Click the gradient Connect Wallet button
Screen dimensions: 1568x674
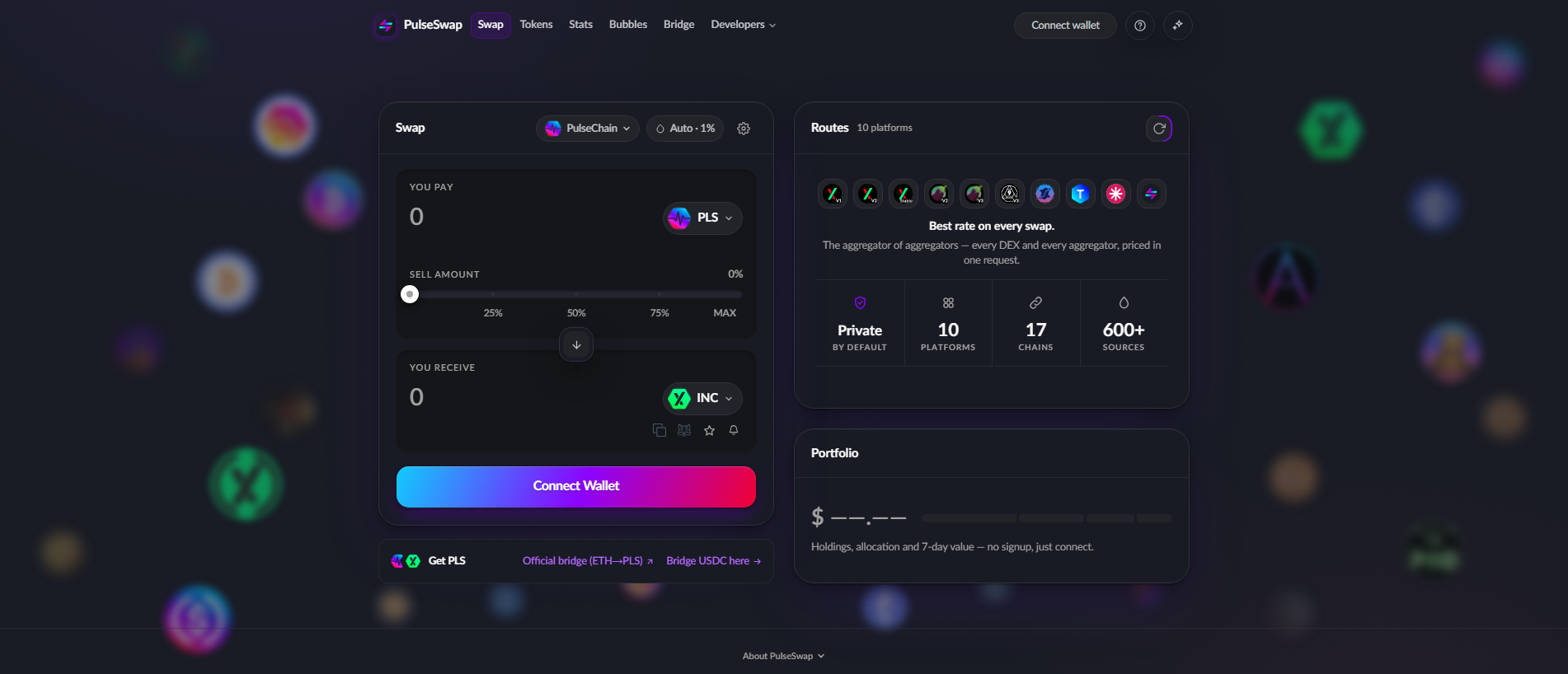pos(576,487)
